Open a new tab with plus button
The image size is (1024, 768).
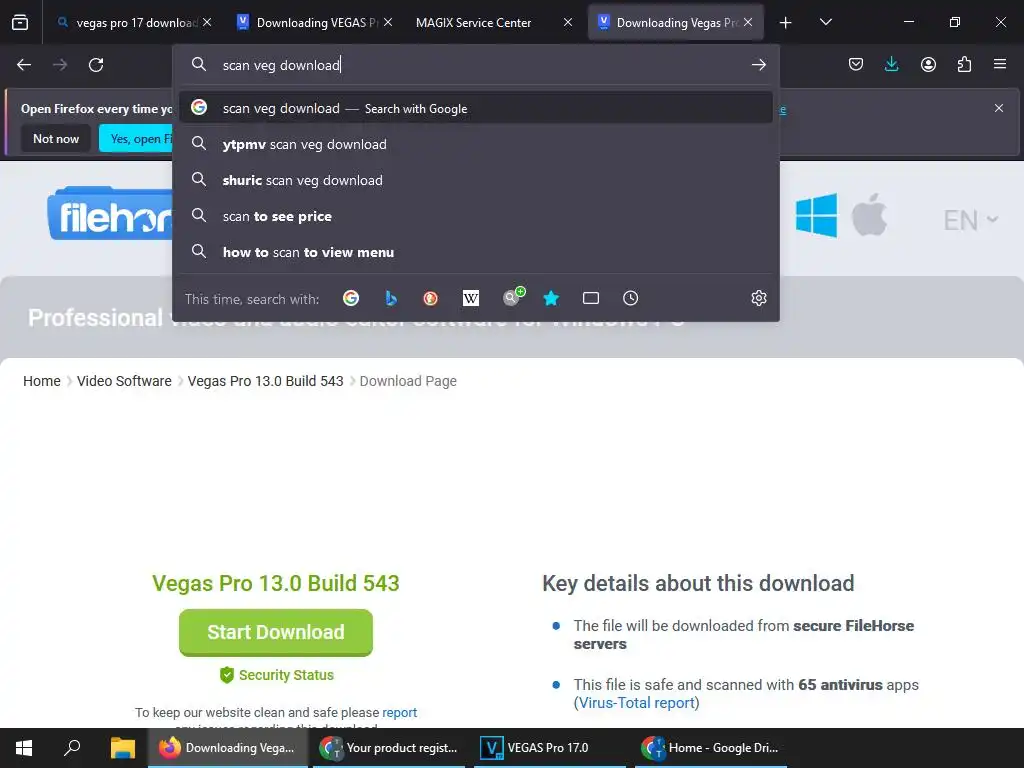point(786,23)
